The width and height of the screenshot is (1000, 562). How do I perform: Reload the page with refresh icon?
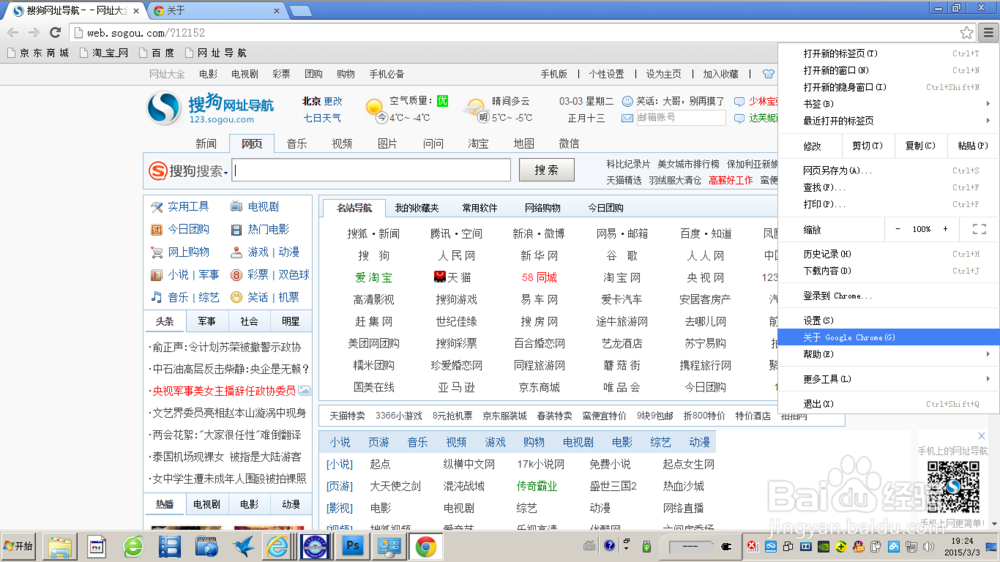coord(55,33)
